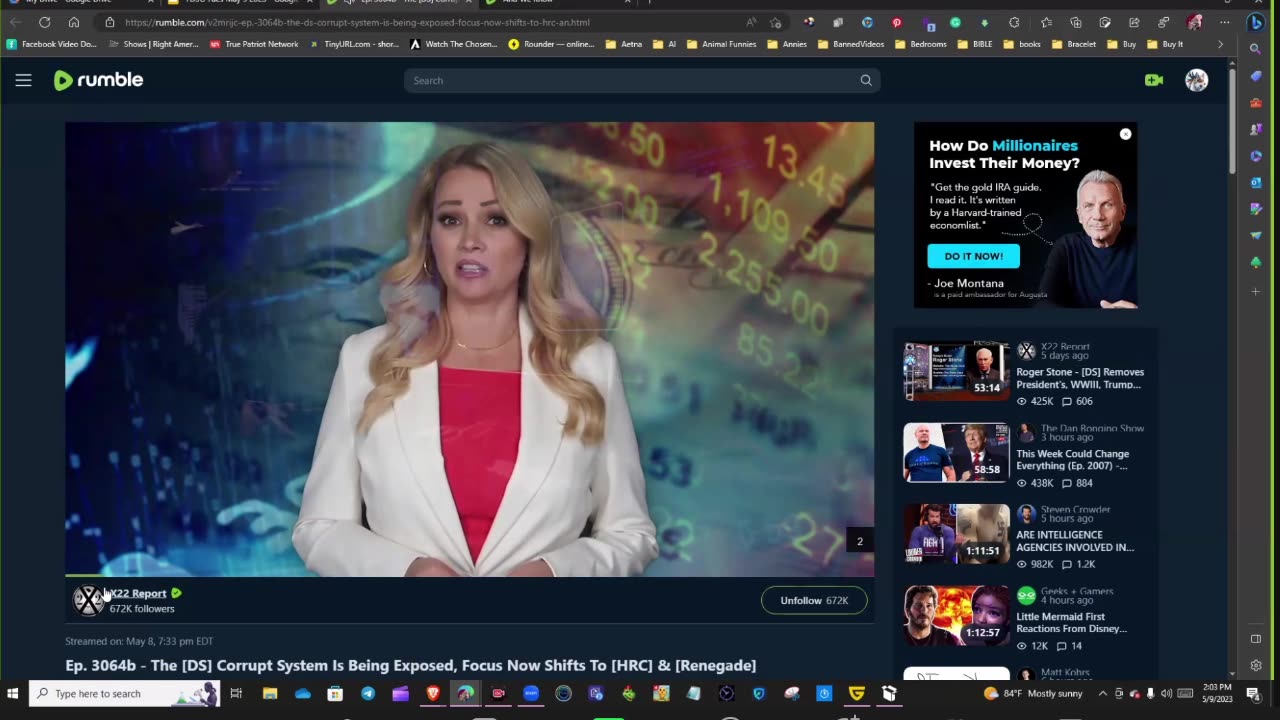The width and height of the screenshot is (1280, 720).
Task: Open the Animal Funnies bookmarks folder
Action: point(719,44)
